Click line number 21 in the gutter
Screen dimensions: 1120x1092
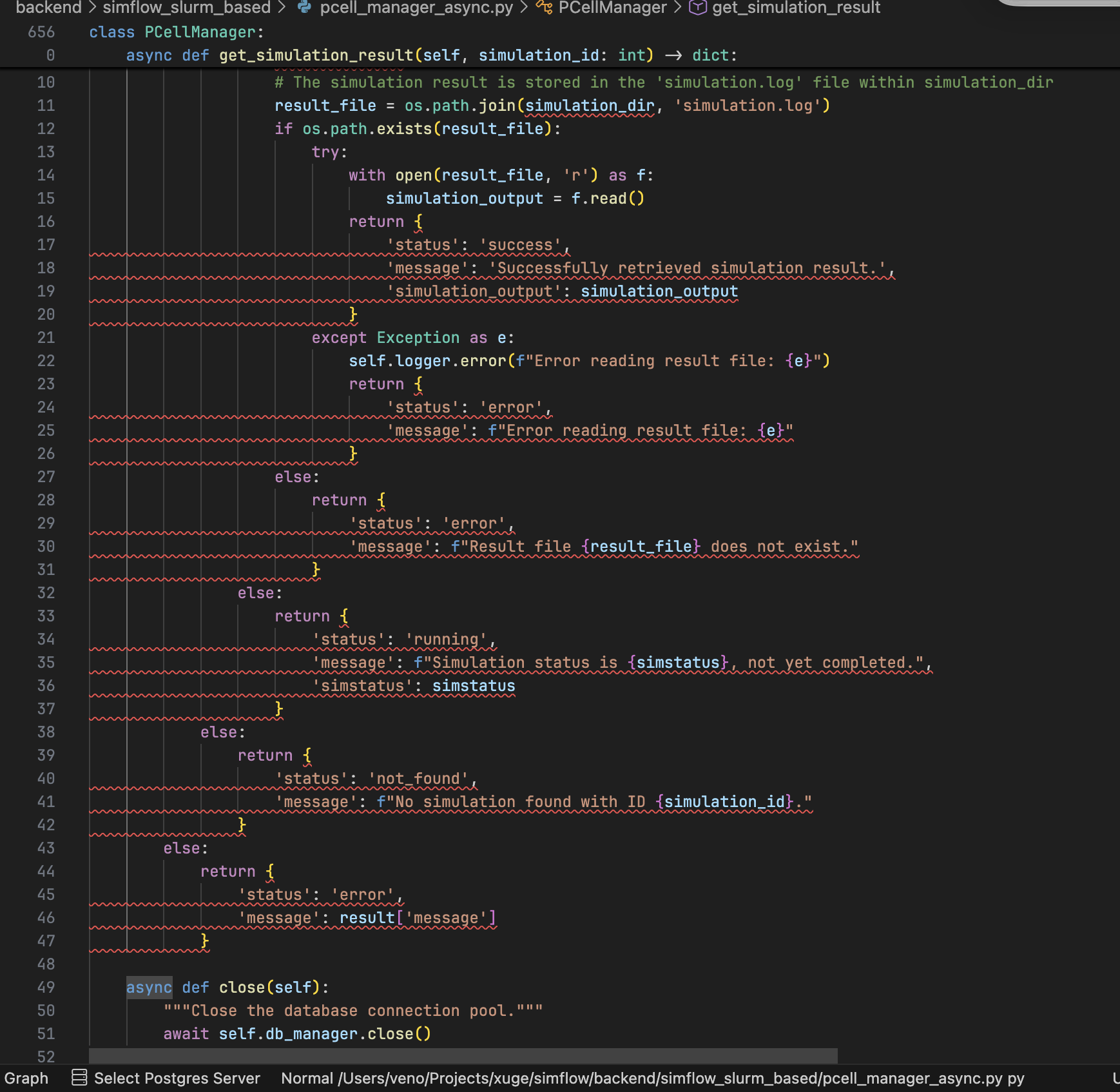click(x=46, y=337)
